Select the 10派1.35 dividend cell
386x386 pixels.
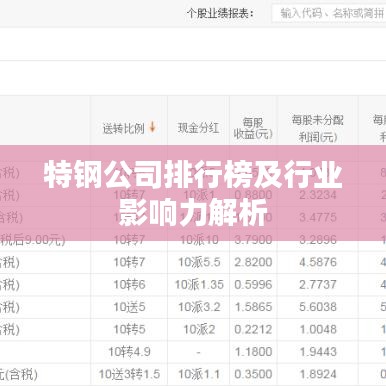pos(199,285)
